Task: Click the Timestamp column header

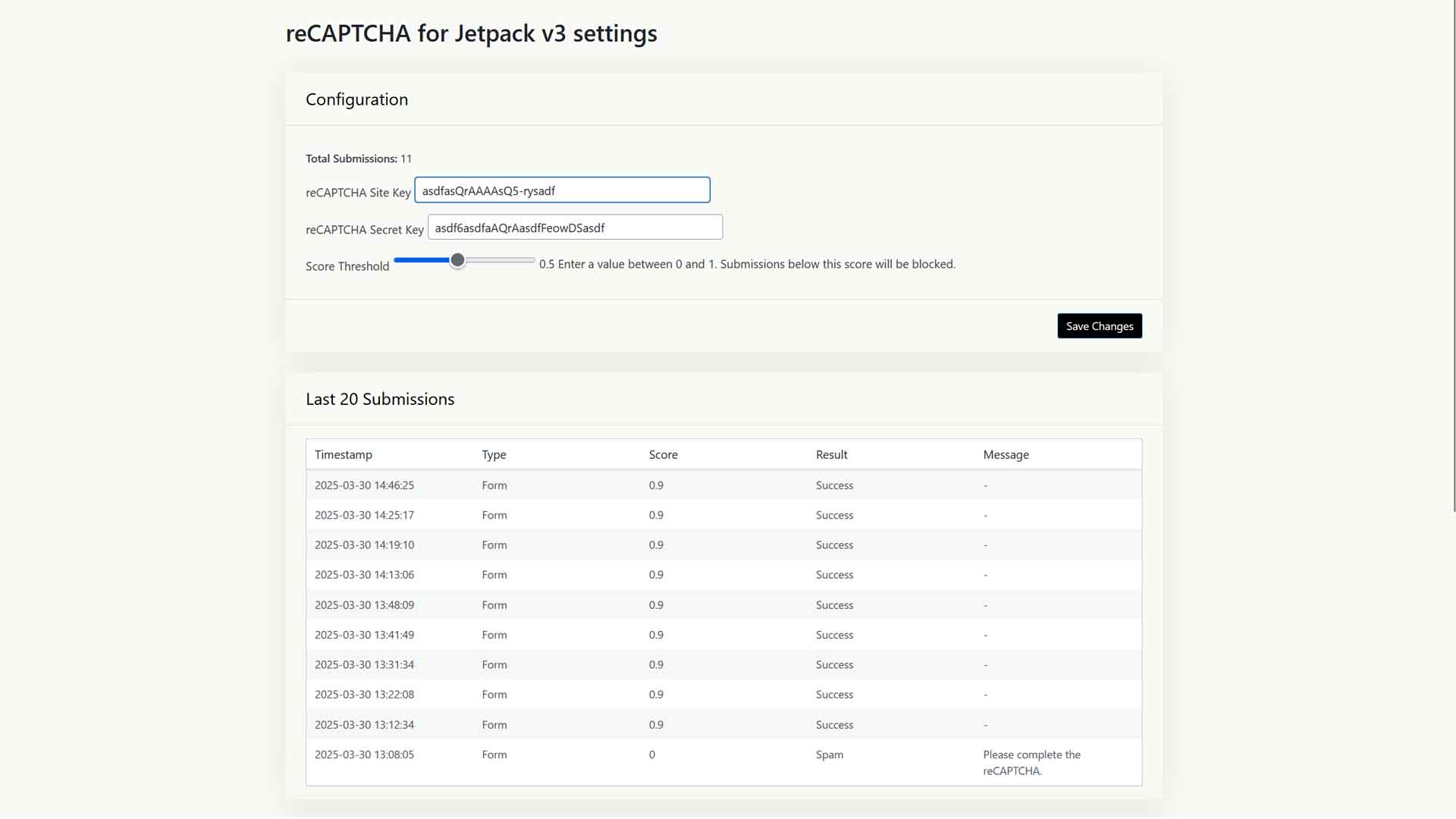Action: (344, 454)
